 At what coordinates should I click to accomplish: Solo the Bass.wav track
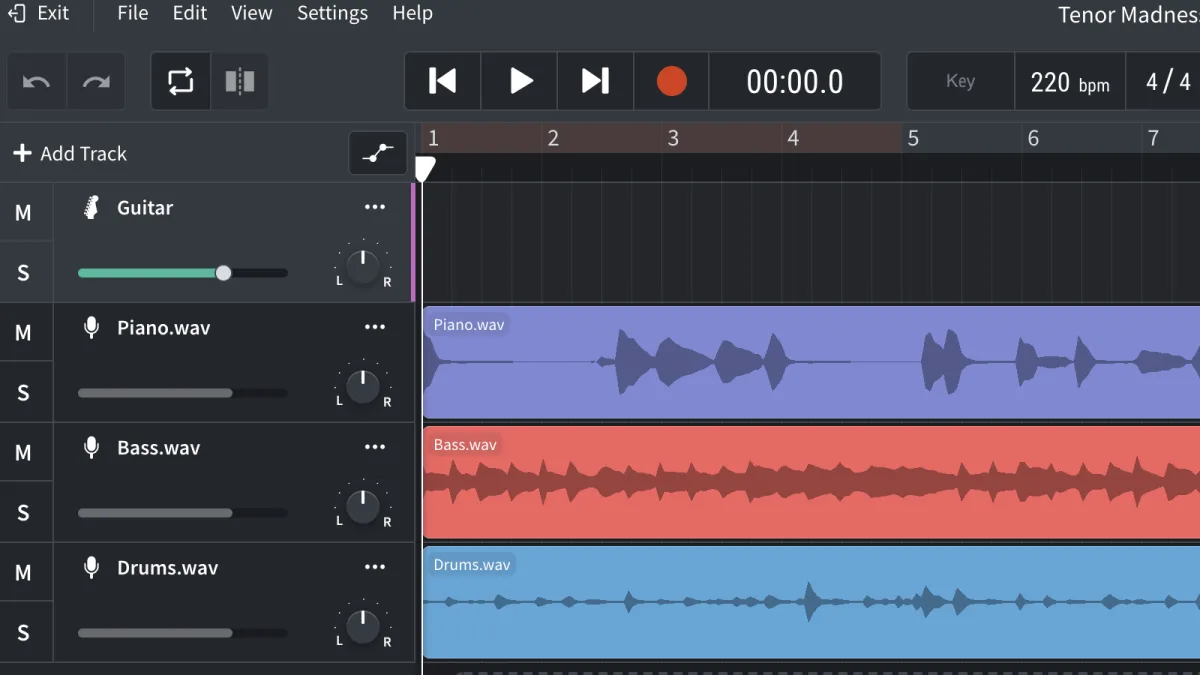(23, 512)
